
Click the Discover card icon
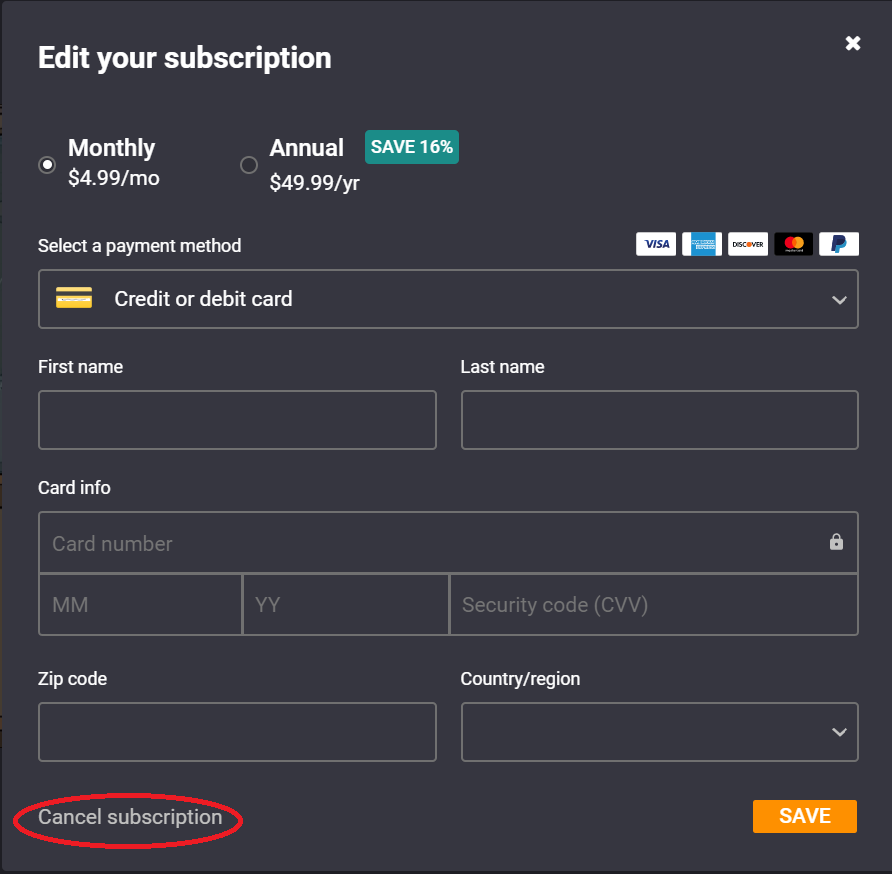pos(748,244)
